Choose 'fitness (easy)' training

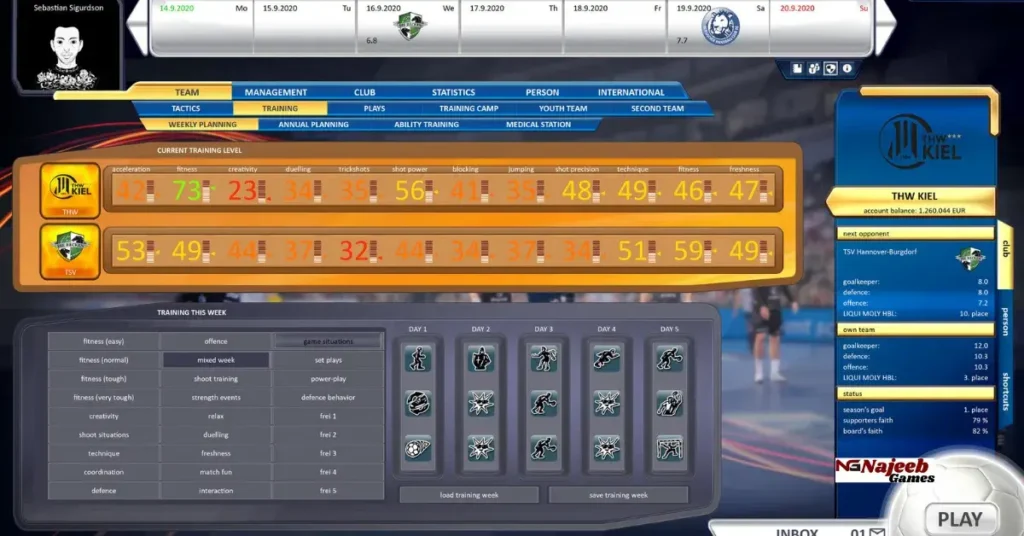[x=104, y=341]
